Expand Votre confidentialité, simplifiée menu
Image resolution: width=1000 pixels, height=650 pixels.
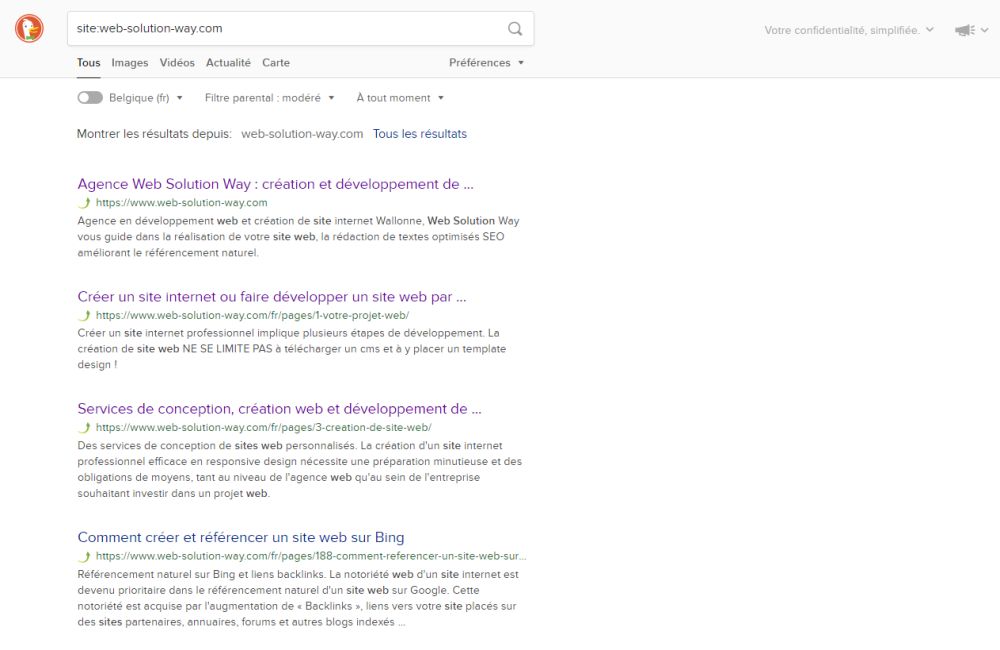[849, 30]
